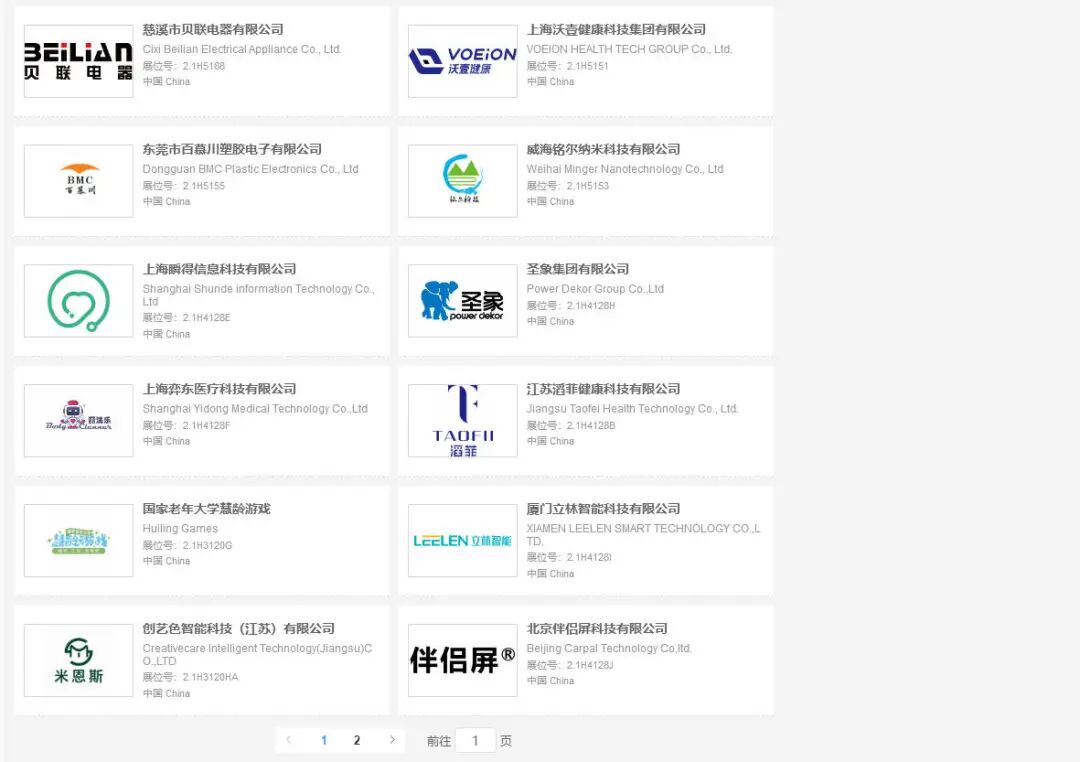Screen dimensions: 1080x762
Task: Open 国家老年大学慧龄游戏 title link
Action: tap(207, 509)
